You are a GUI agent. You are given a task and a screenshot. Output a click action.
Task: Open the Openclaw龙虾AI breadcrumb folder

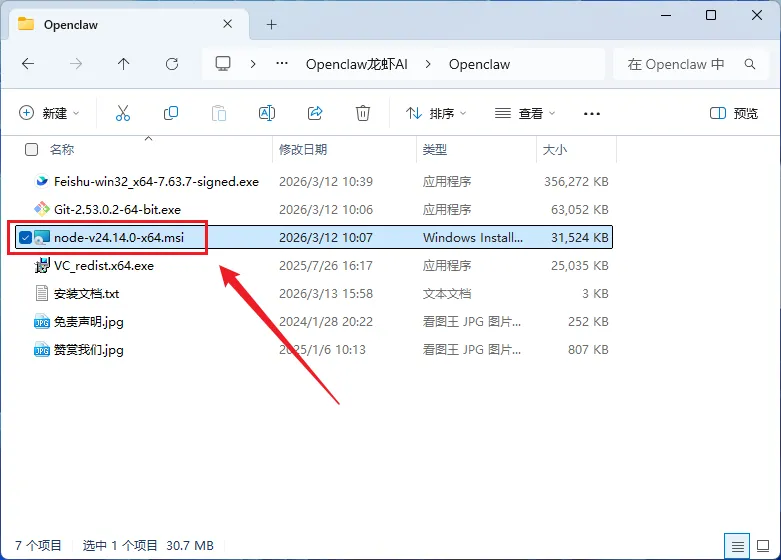[x=357, y=64]
